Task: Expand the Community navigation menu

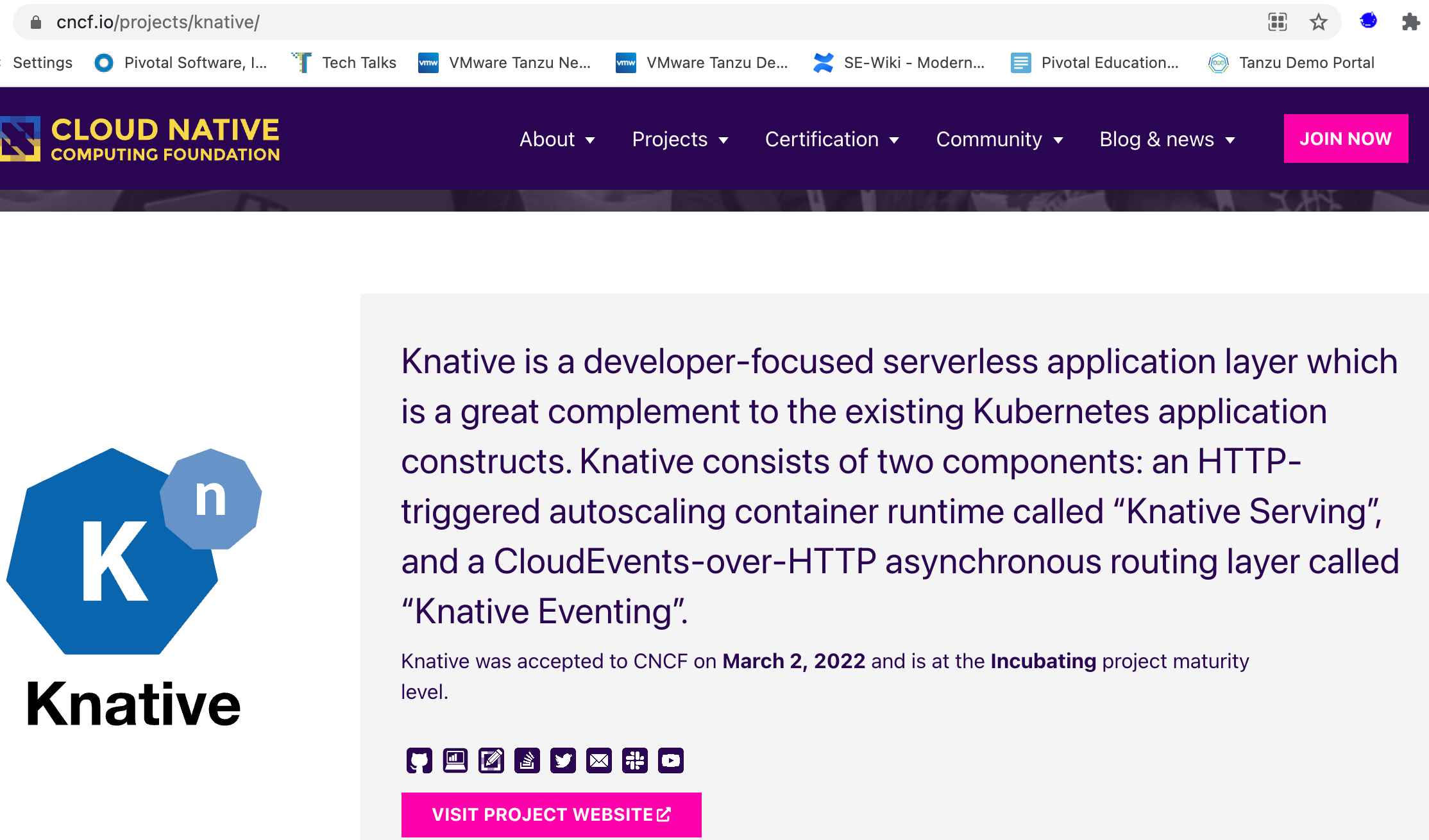Action: (x=999, y=139)
